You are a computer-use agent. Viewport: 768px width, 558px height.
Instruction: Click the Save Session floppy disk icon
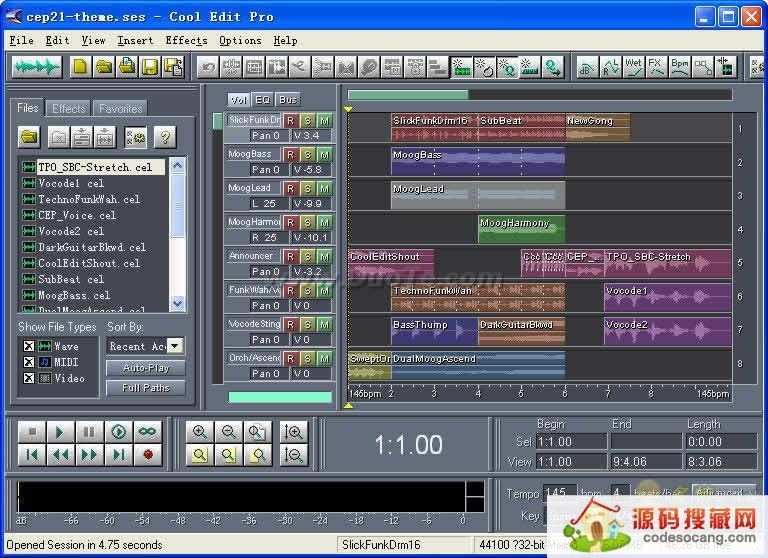[150, 67]
